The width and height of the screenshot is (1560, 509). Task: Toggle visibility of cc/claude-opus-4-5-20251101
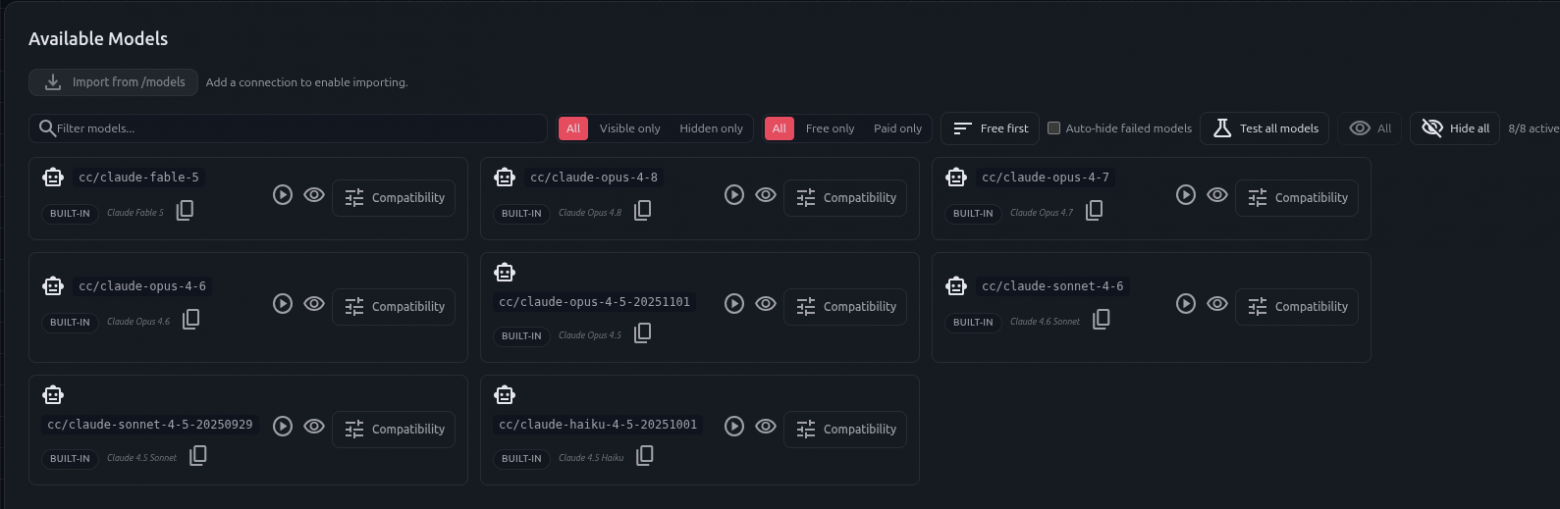766,304
